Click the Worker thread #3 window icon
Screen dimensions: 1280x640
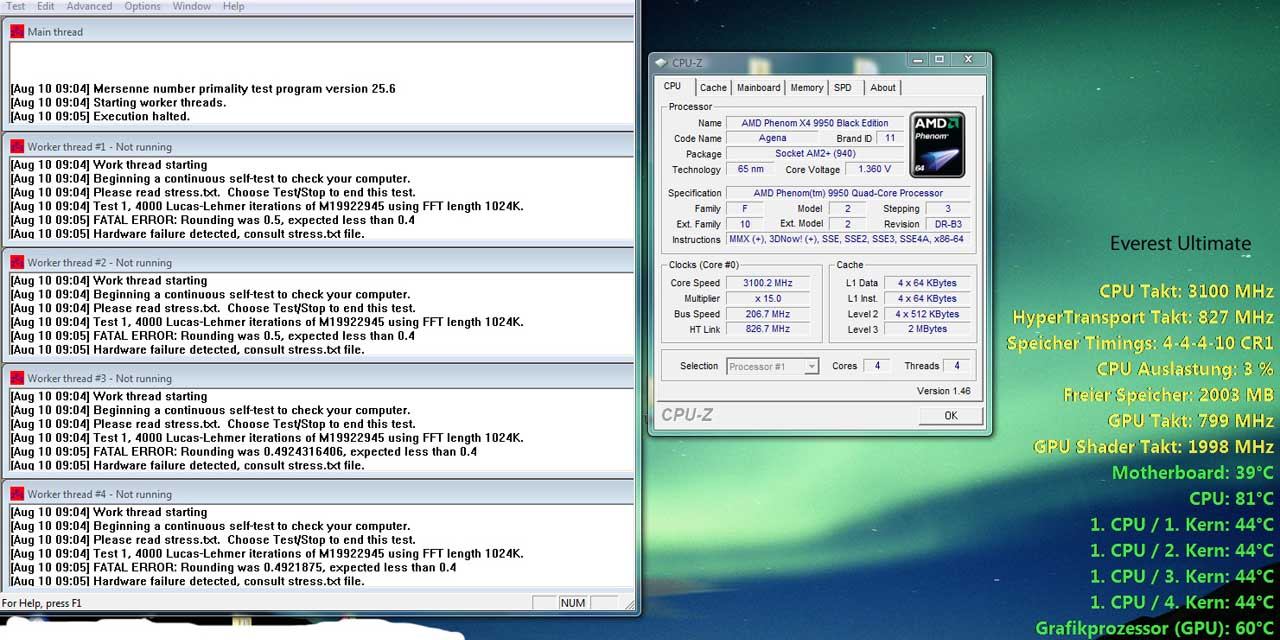pos(17,378)
